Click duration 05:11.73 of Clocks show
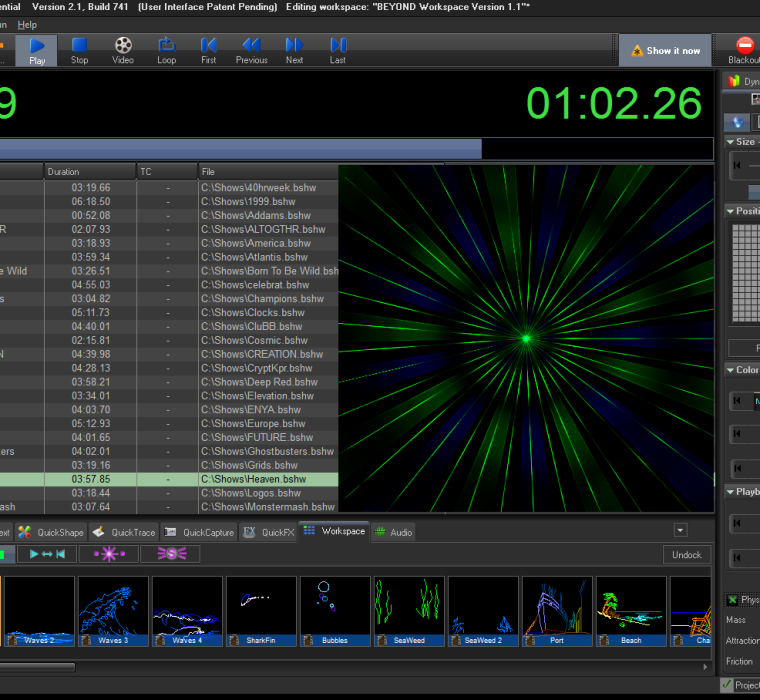 pyautogui.click(x=91, y=313)
